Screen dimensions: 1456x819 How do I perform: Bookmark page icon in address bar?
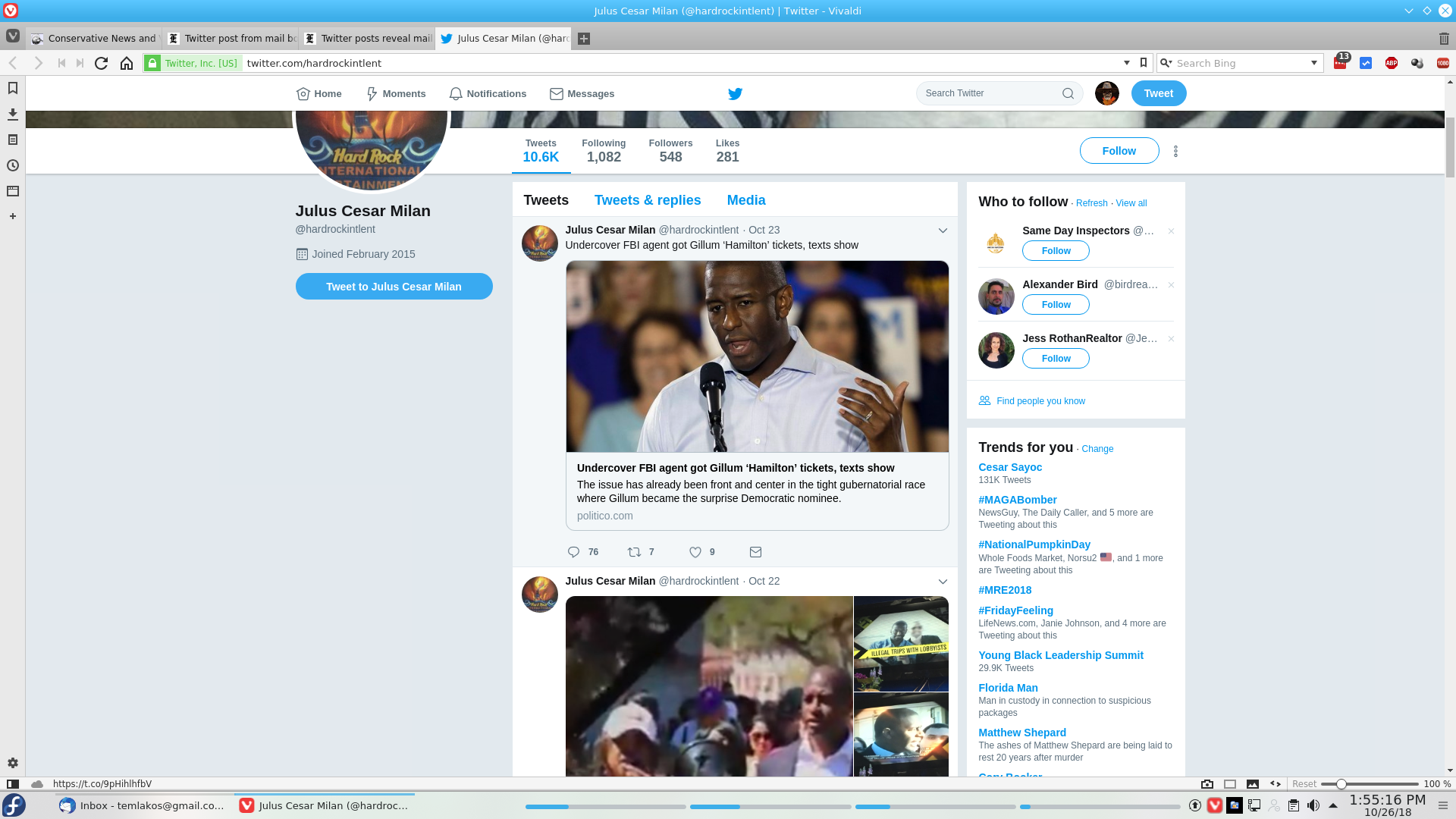coord(1144,63)
